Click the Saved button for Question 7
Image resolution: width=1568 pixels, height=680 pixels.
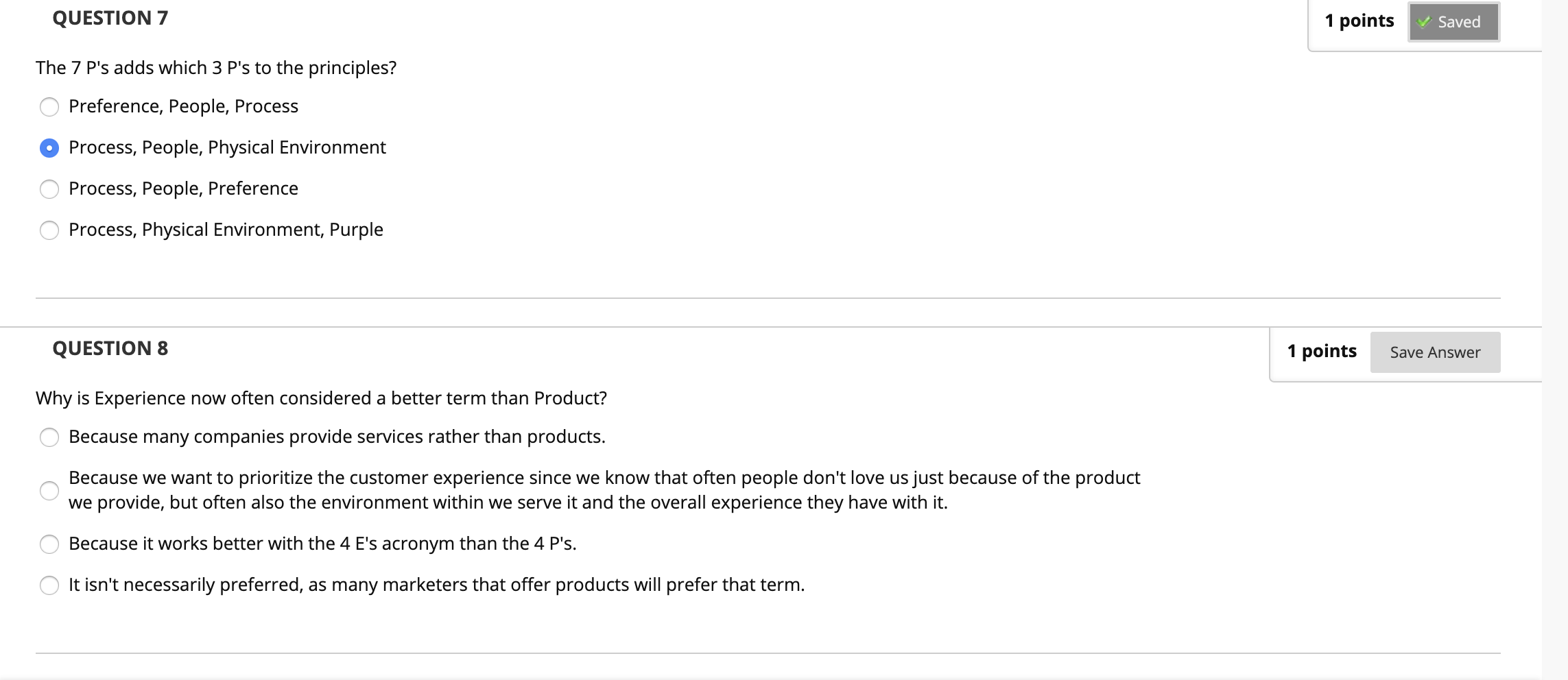1453,22
